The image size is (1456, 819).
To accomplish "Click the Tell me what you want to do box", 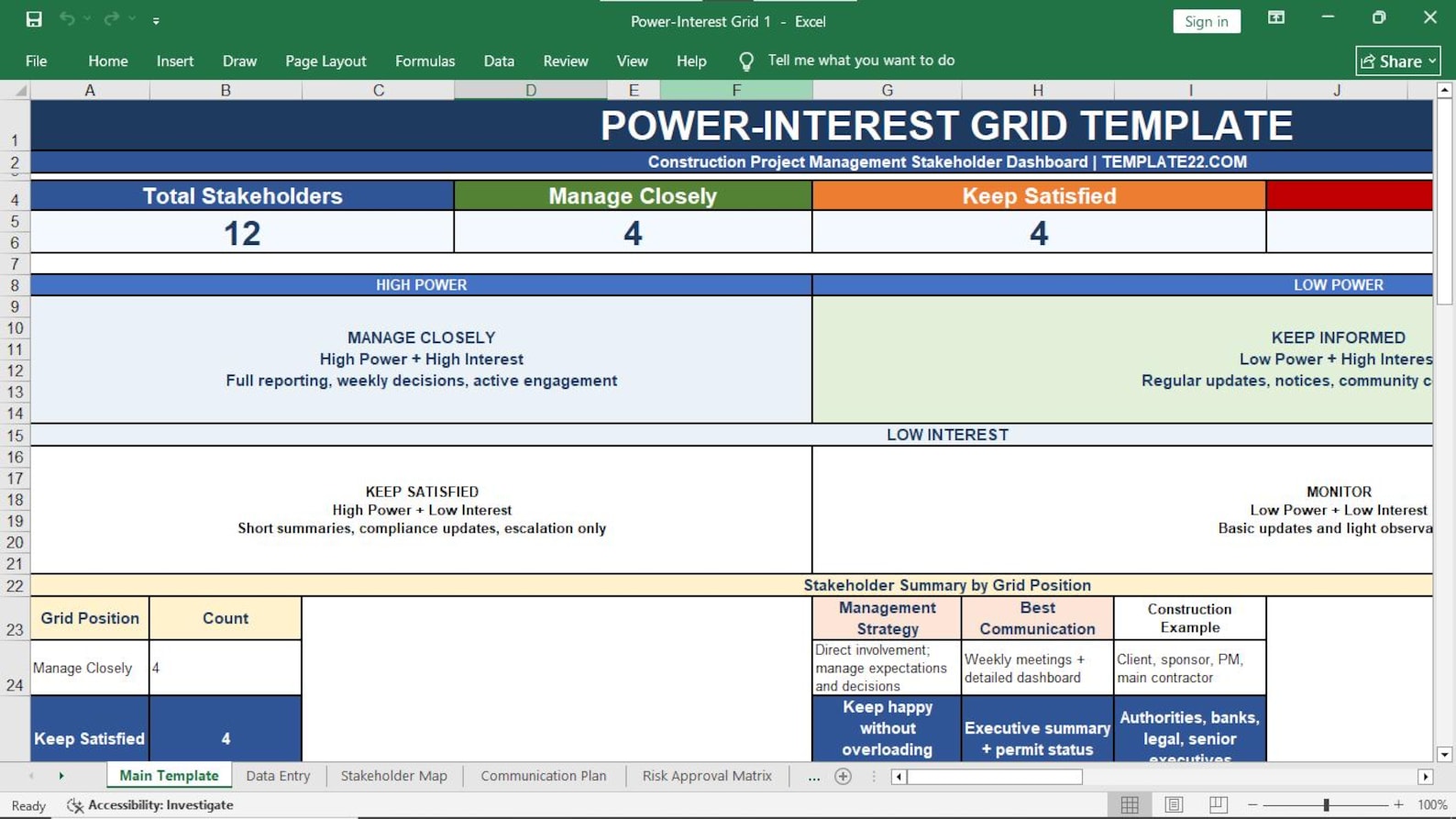I will [861, 61].
